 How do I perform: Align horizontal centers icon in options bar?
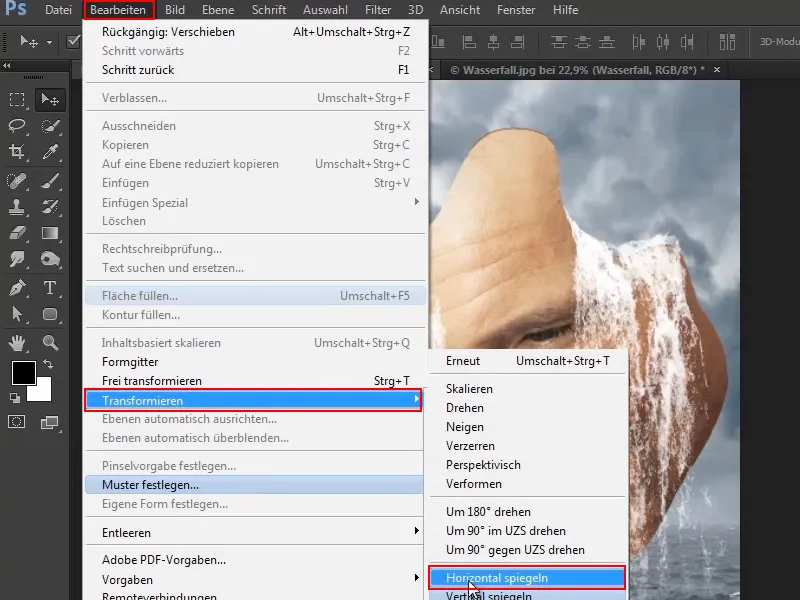493,42
